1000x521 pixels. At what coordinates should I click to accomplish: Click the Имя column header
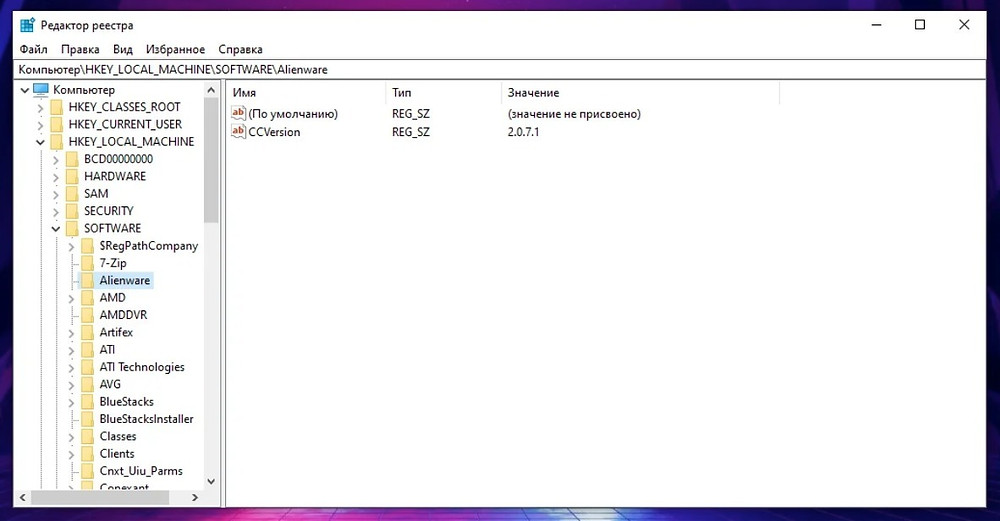click(305, 92)
